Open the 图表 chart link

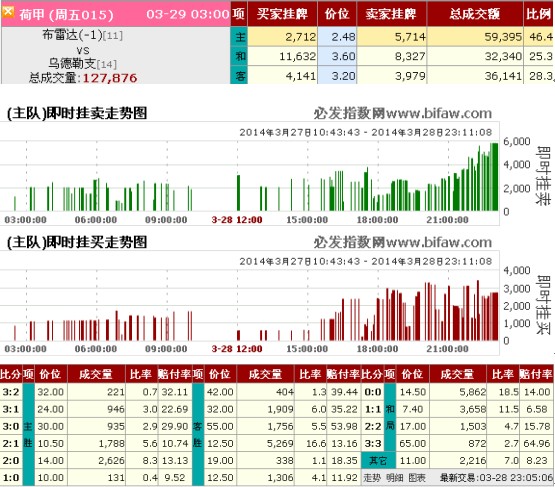point(417,478)
